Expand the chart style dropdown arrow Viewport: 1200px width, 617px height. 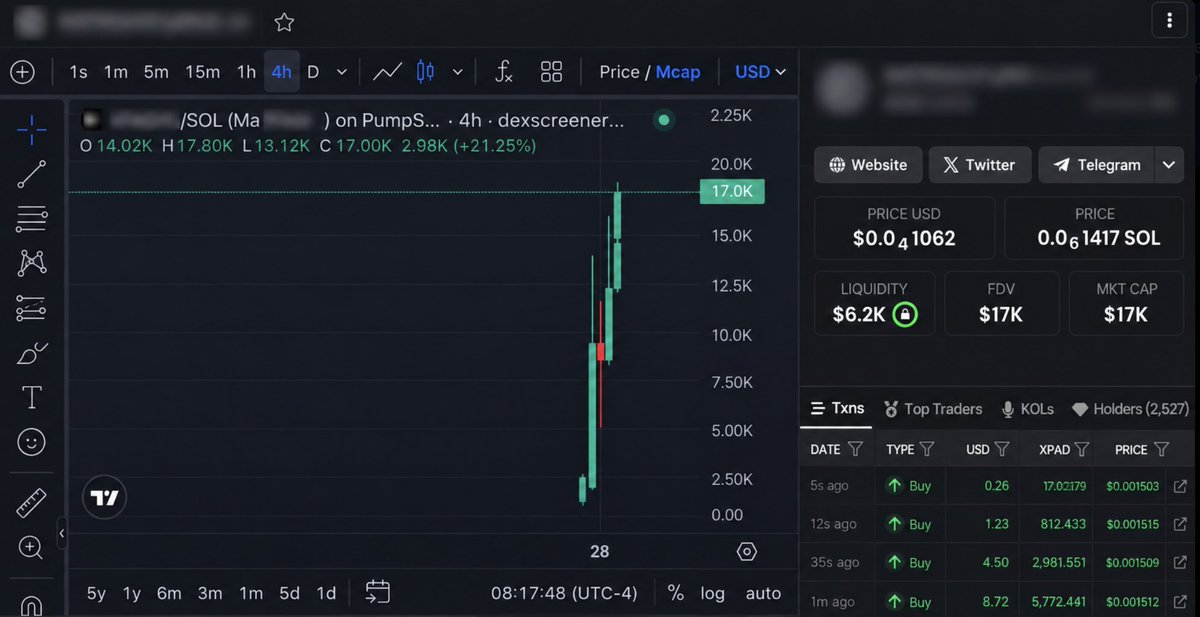458,72
